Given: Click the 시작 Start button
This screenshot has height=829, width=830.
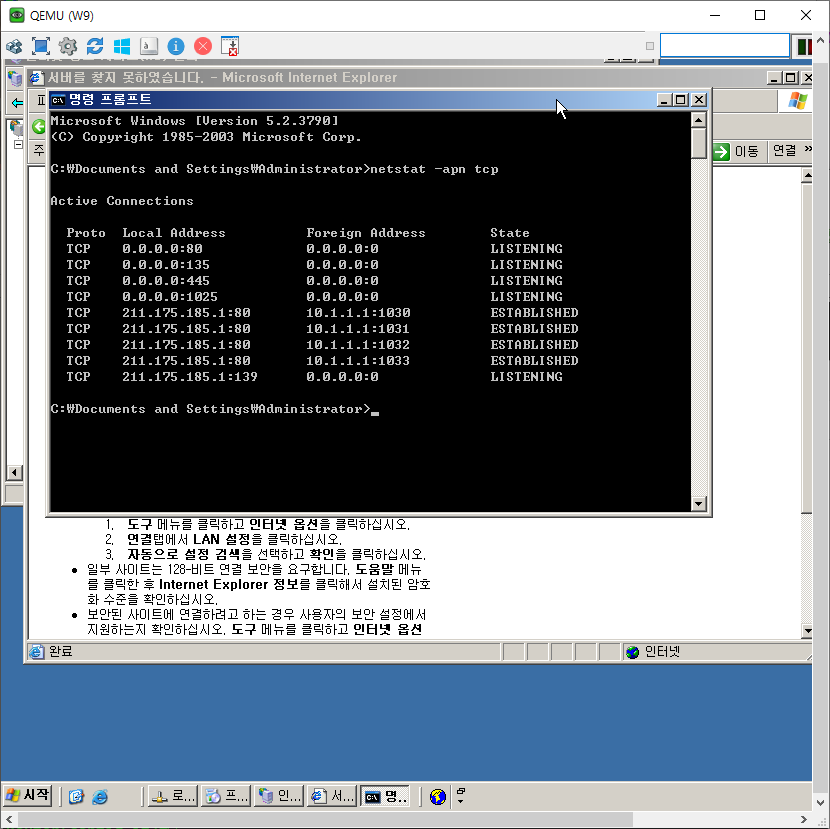Looking at the screenshot, I should [x=28, y=796].
